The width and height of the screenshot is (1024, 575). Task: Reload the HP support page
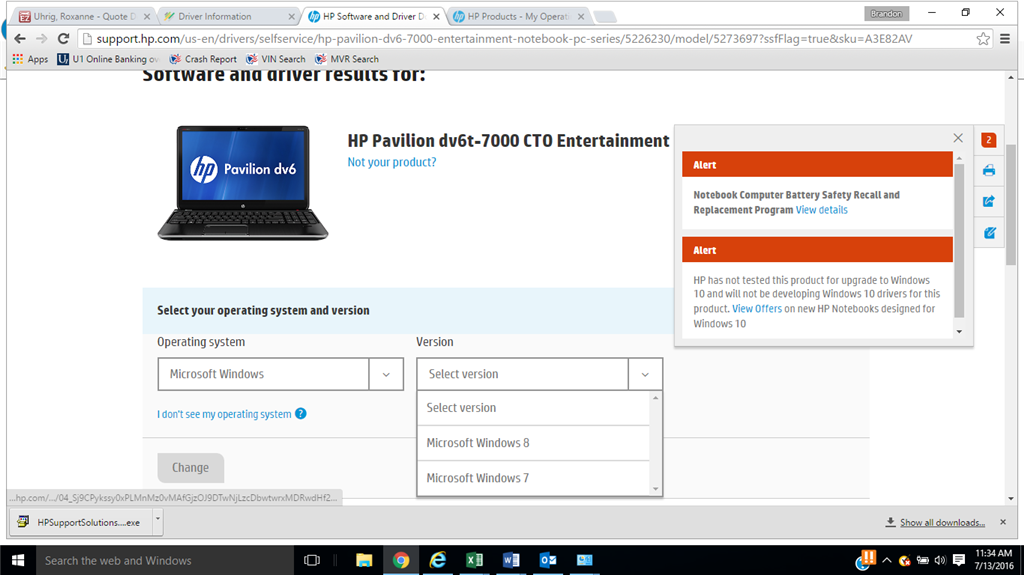63,39
